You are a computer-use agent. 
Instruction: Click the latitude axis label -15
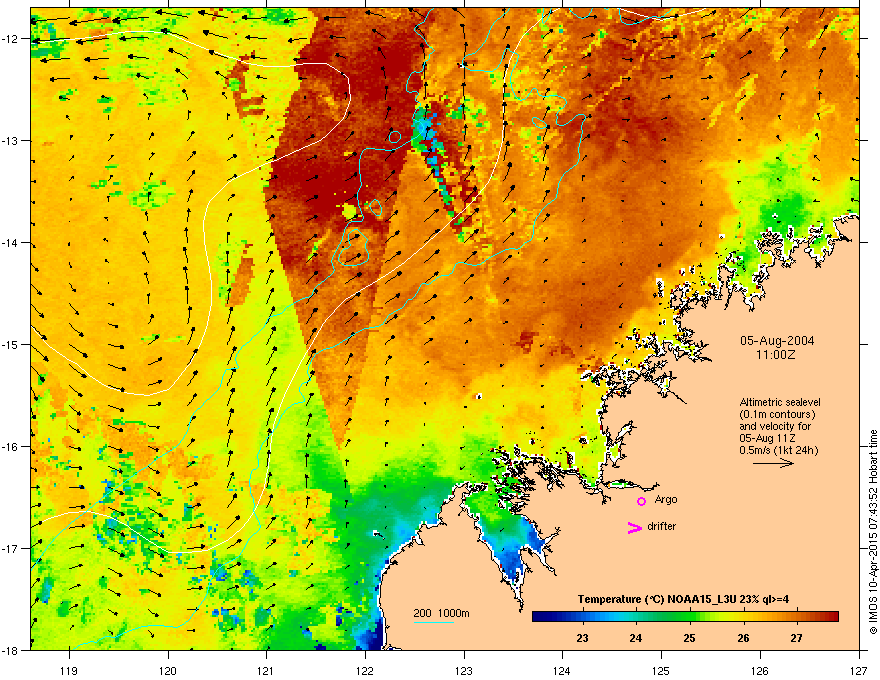point(11,344)
